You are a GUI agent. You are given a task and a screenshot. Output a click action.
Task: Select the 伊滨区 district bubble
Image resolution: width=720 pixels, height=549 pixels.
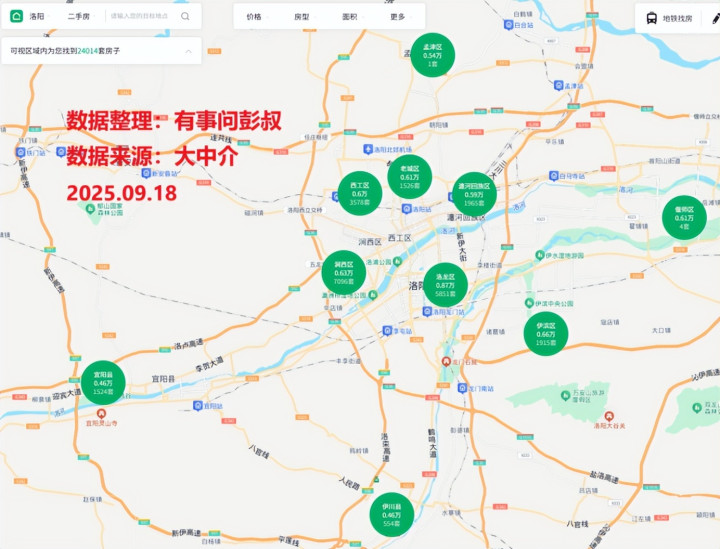coord(546,334)
